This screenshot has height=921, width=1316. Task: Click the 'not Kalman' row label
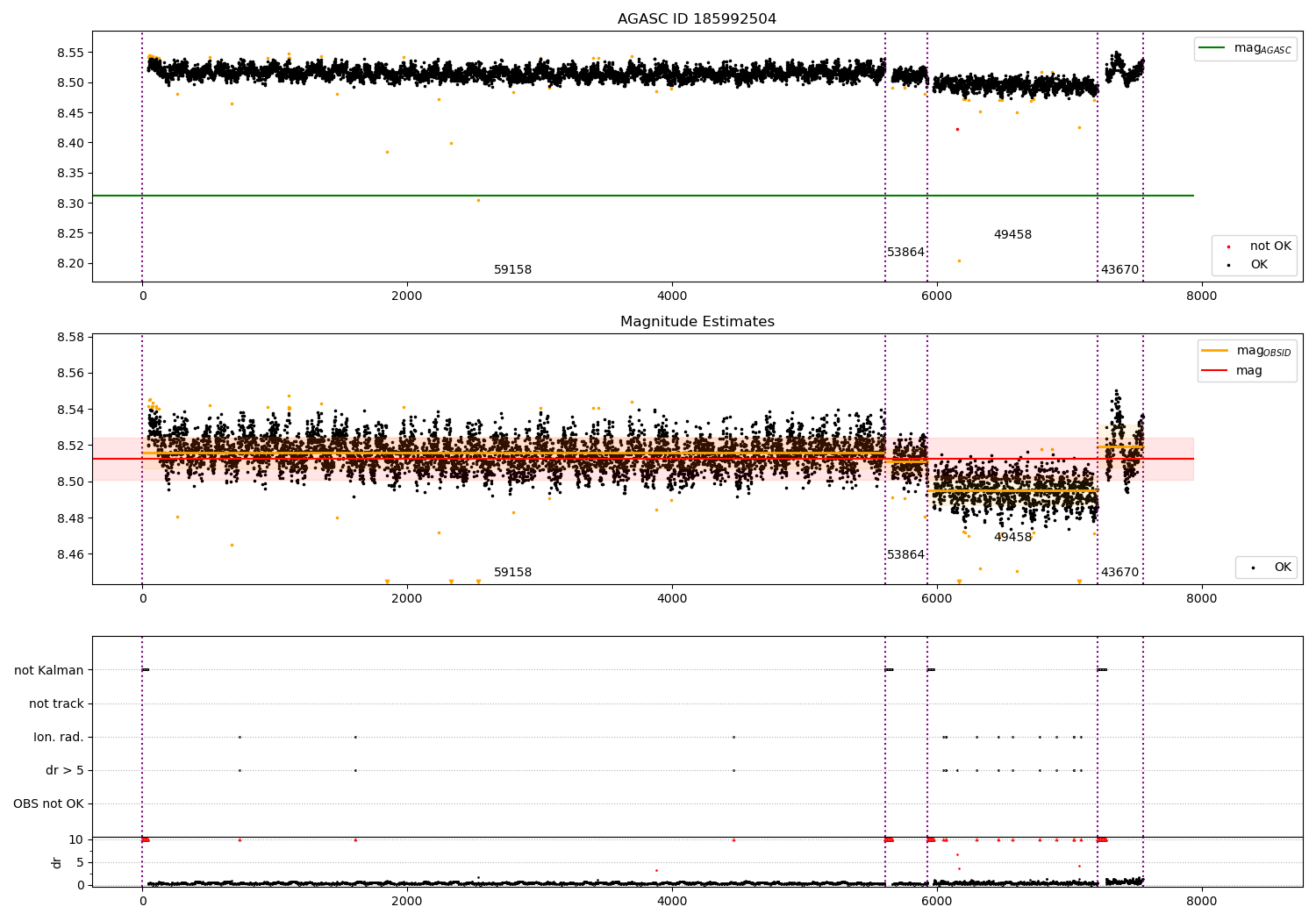pyautogui.click(x=49, y=670)
